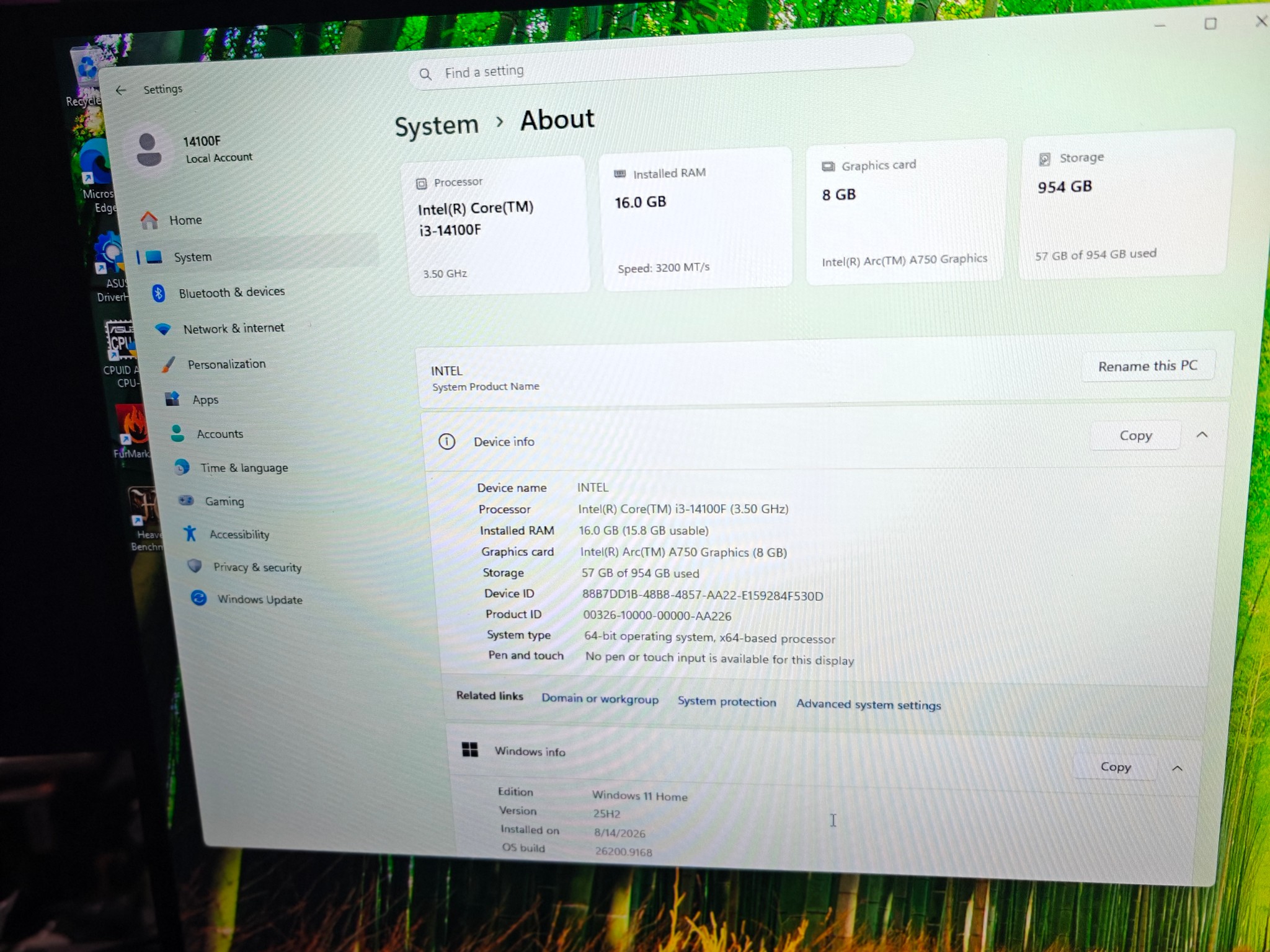Image resolution: width=1270 pixels, height=952 pixels.
Task: Click the back arrow in Settings
Action: point(120,90)
